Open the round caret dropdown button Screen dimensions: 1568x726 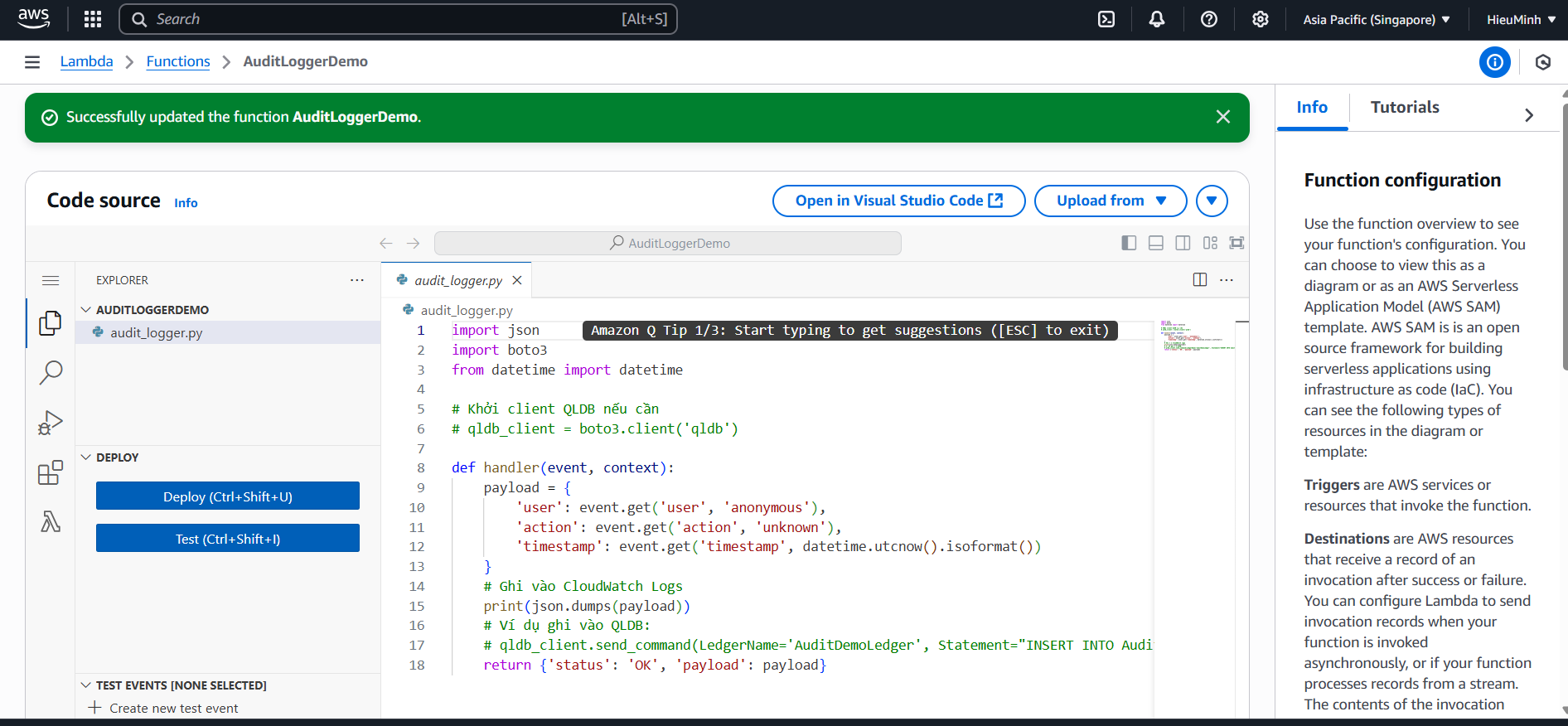coord(1212,201)
